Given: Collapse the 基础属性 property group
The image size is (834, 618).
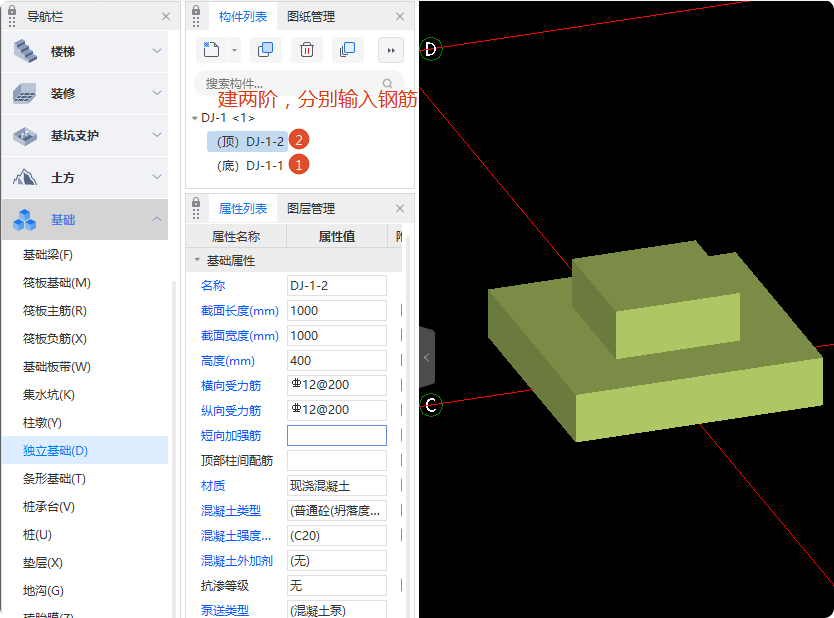Looking at the screenshot, I should click(x=197, y=261).
